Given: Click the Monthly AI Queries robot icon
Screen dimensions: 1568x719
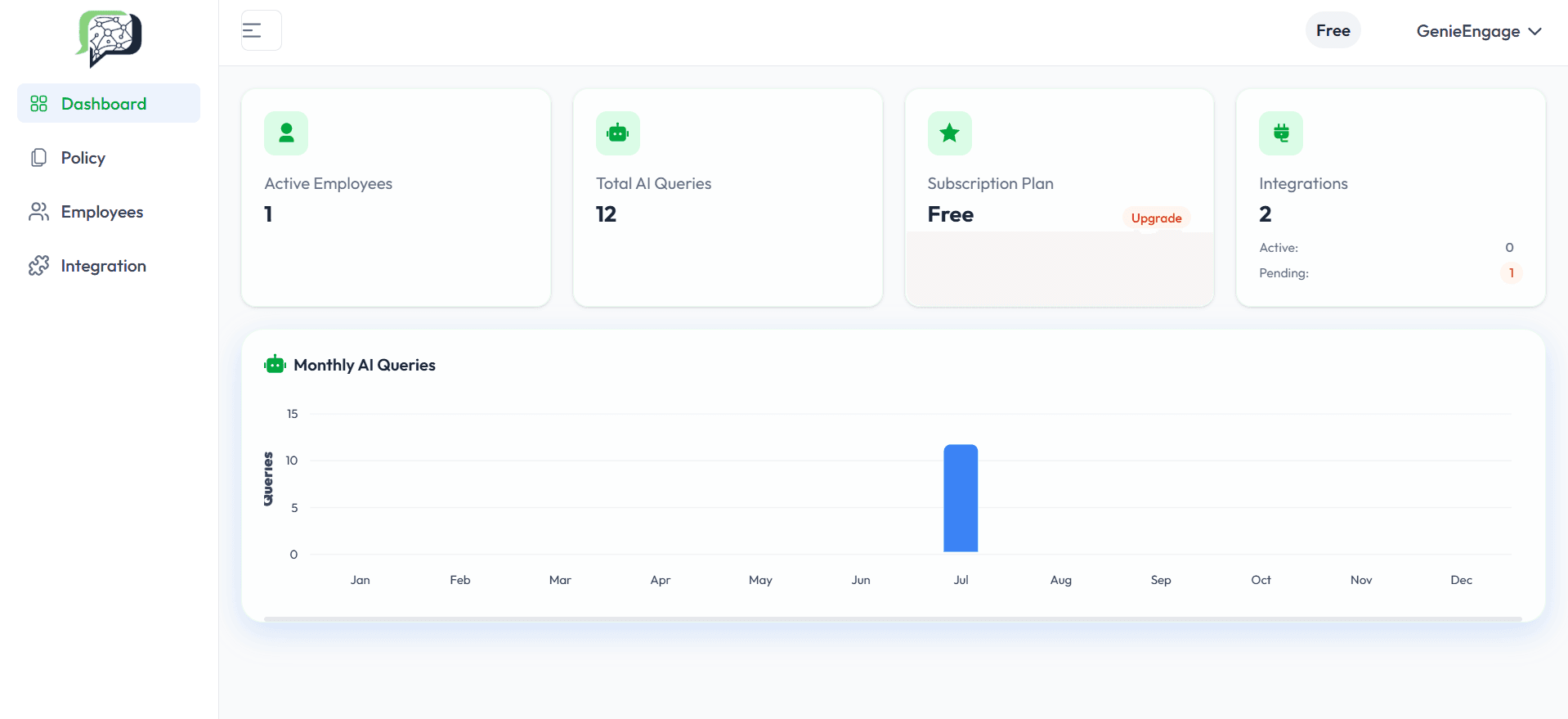Looking at the screenshot, I should pos(275,365).
